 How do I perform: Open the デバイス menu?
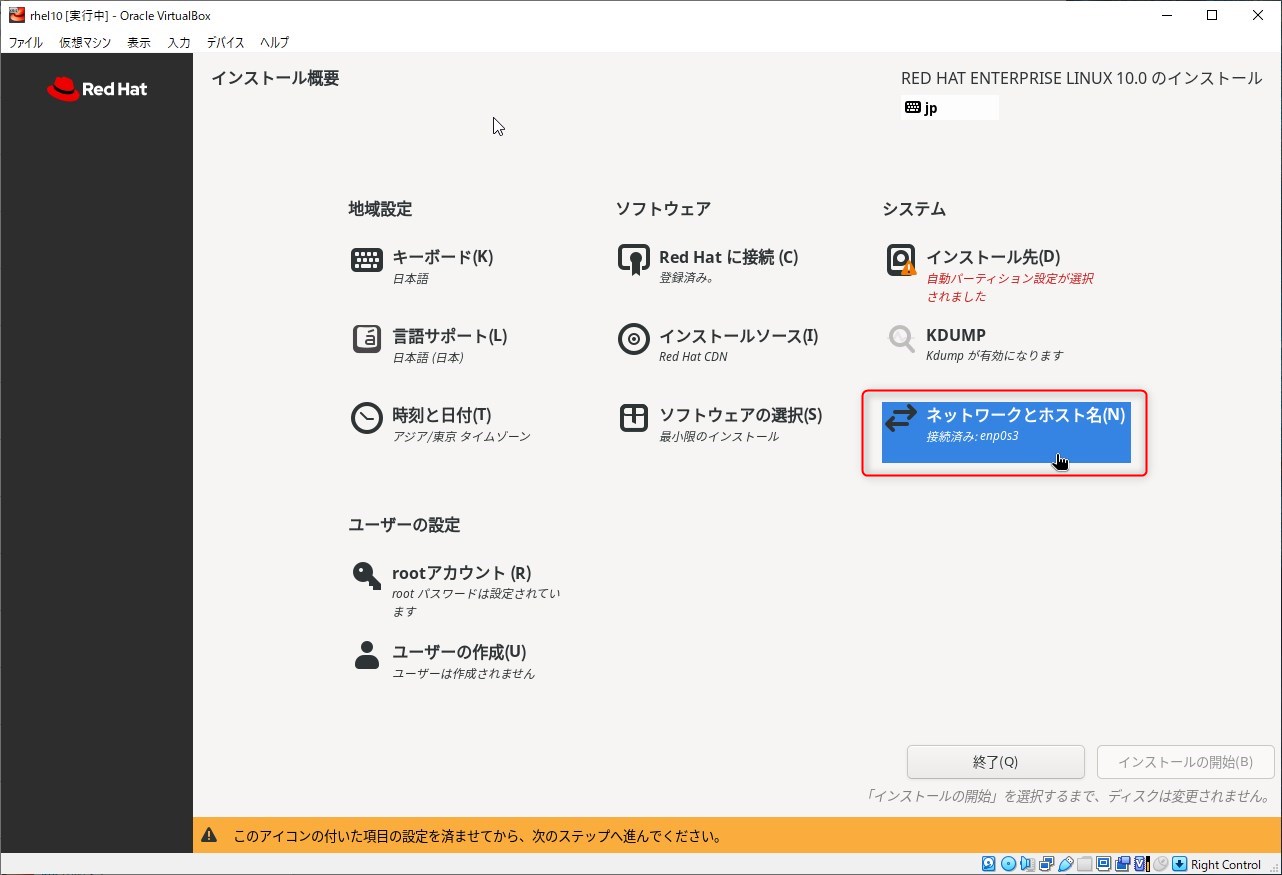click(225, 43)
